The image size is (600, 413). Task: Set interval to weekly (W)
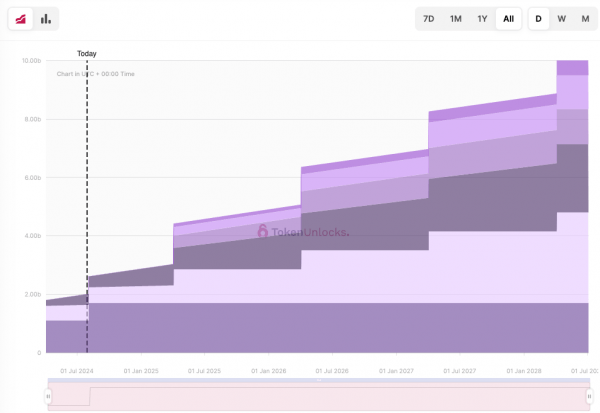[561, 19]
